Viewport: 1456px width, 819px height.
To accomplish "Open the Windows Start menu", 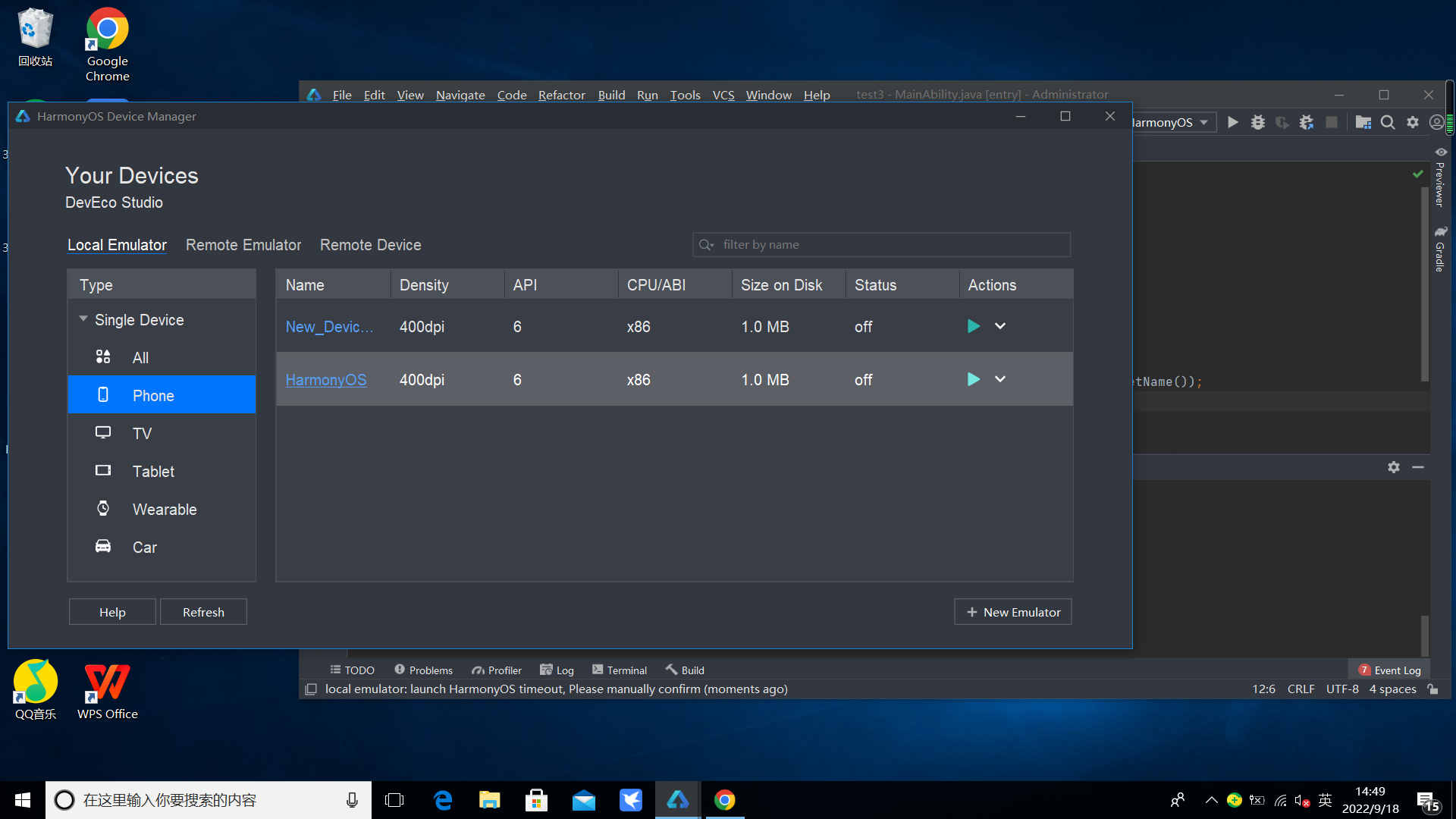I will point(22,800).
